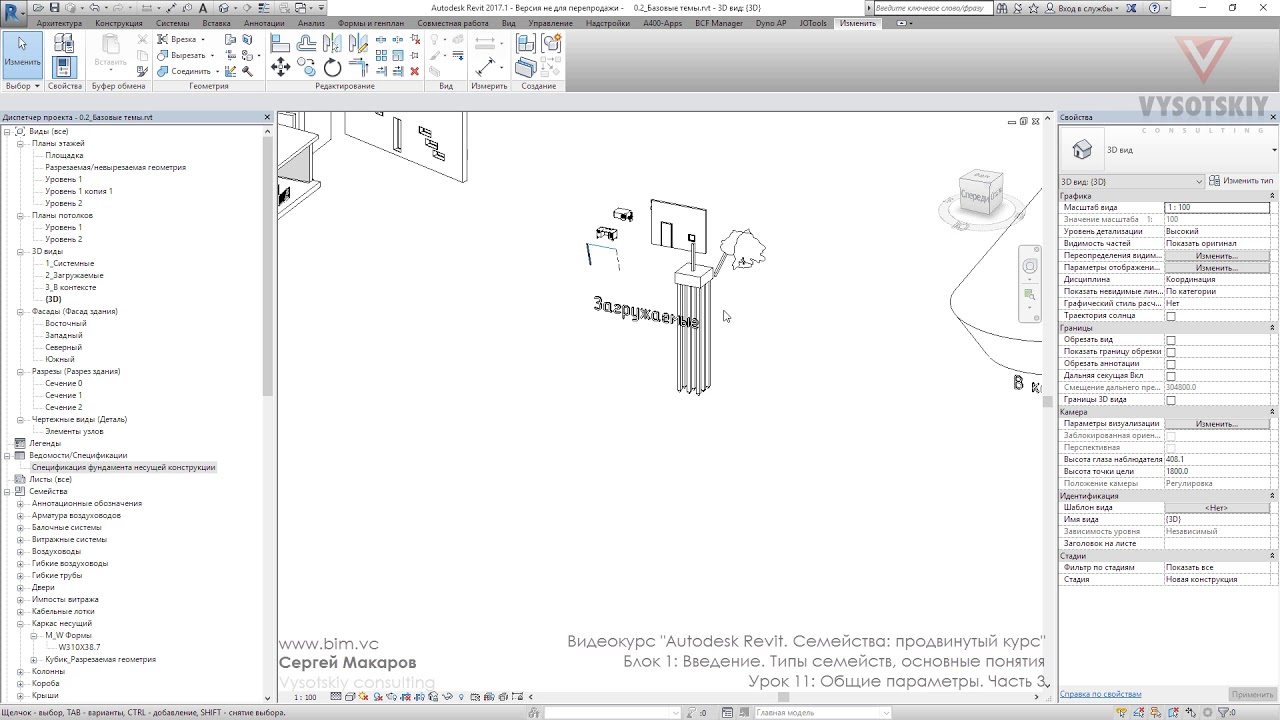Open the '3D вид' type selector dropdown
Screen dimensions: 1280x720
click(x=1273, y=150)
